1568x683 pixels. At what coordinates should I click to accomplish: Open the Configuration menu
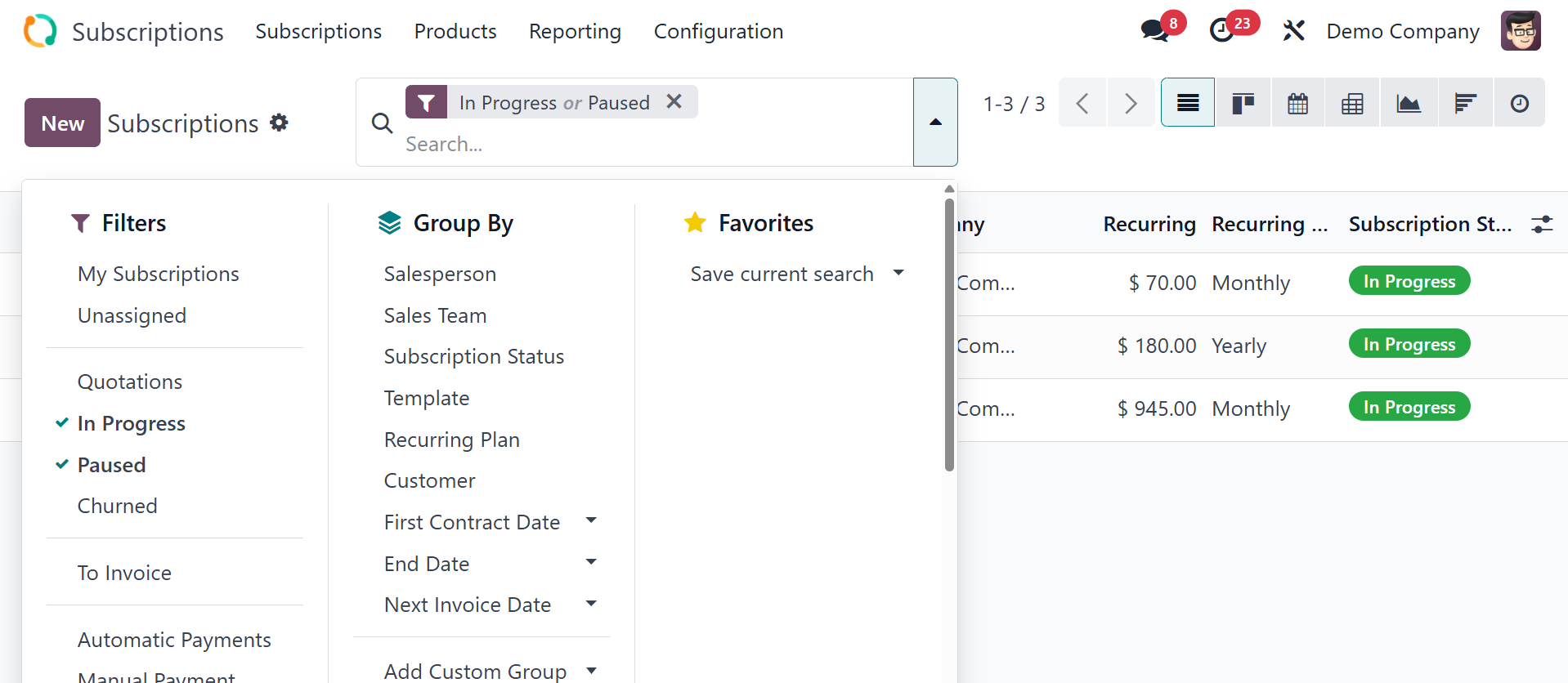[x=718, y=31]
